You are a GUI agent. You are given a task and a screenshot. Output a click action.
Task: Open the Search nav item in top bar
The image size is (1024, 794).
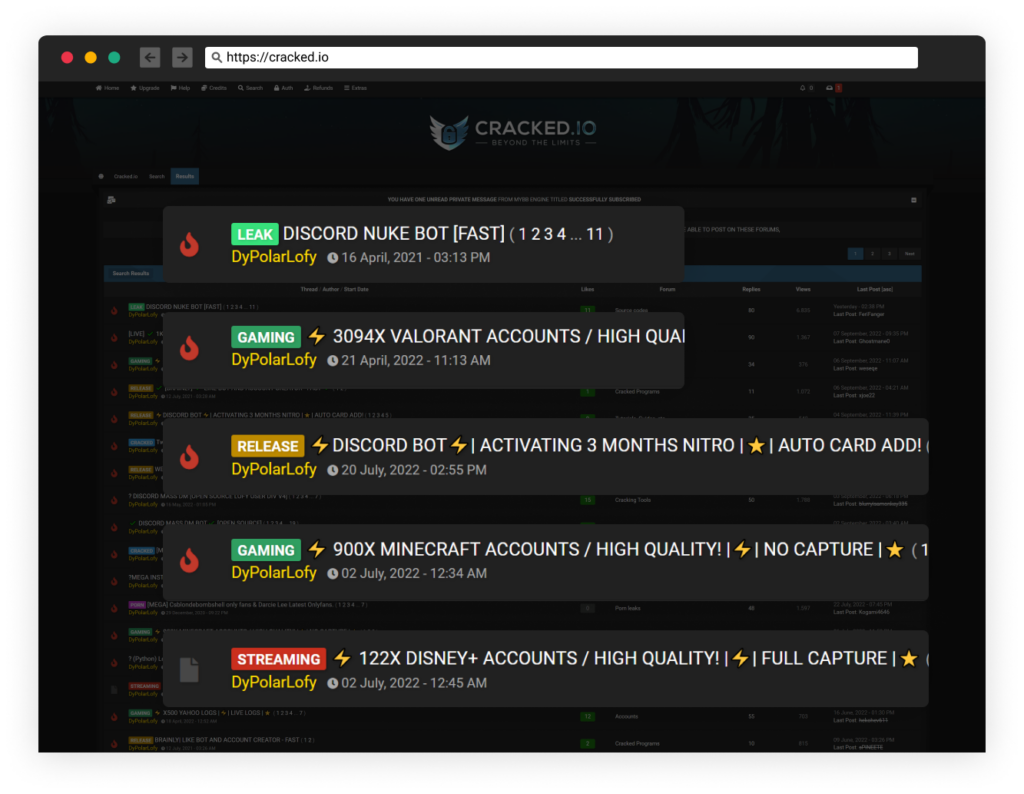coord(250,88)
